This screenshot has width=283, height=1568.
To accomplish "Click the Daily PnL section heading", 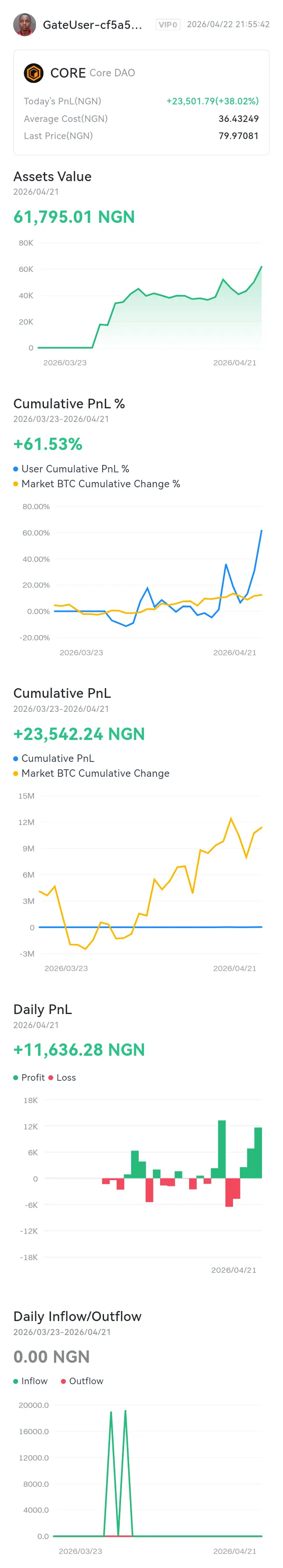I will pos(43,1009).
